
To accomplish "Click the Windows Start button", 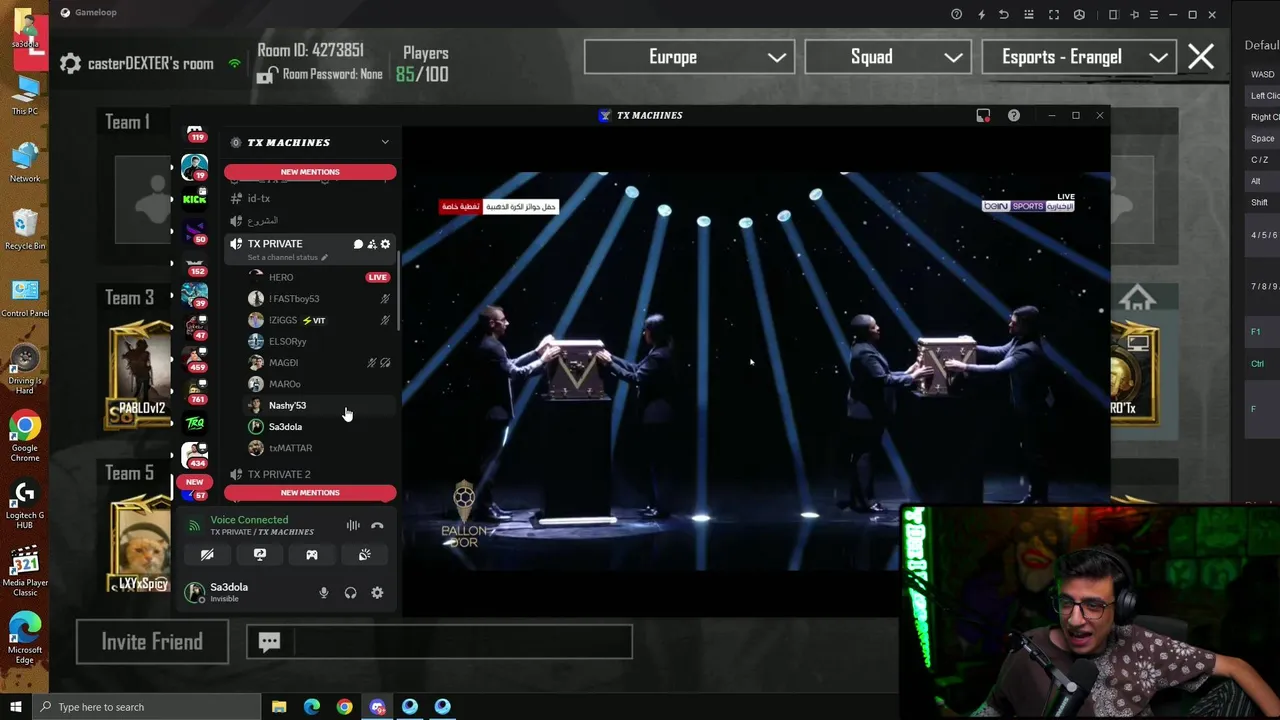I will [15, 707].
